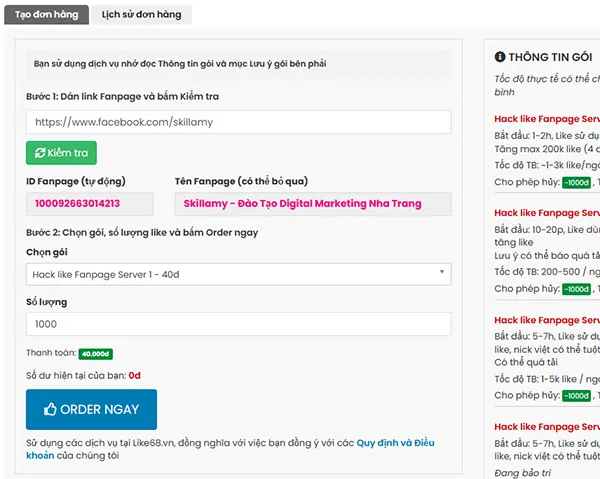Click the green Kiểm tra button
Viewport: 600px width, 479px height.
(61, 153)
